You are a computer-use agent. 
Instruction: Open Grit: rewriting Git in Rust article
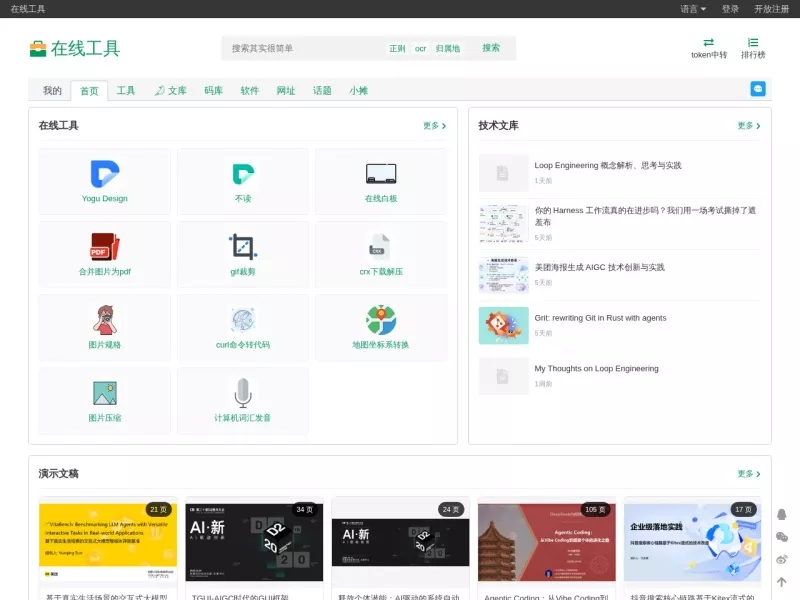pyautogui.click(x=600, y=318)
